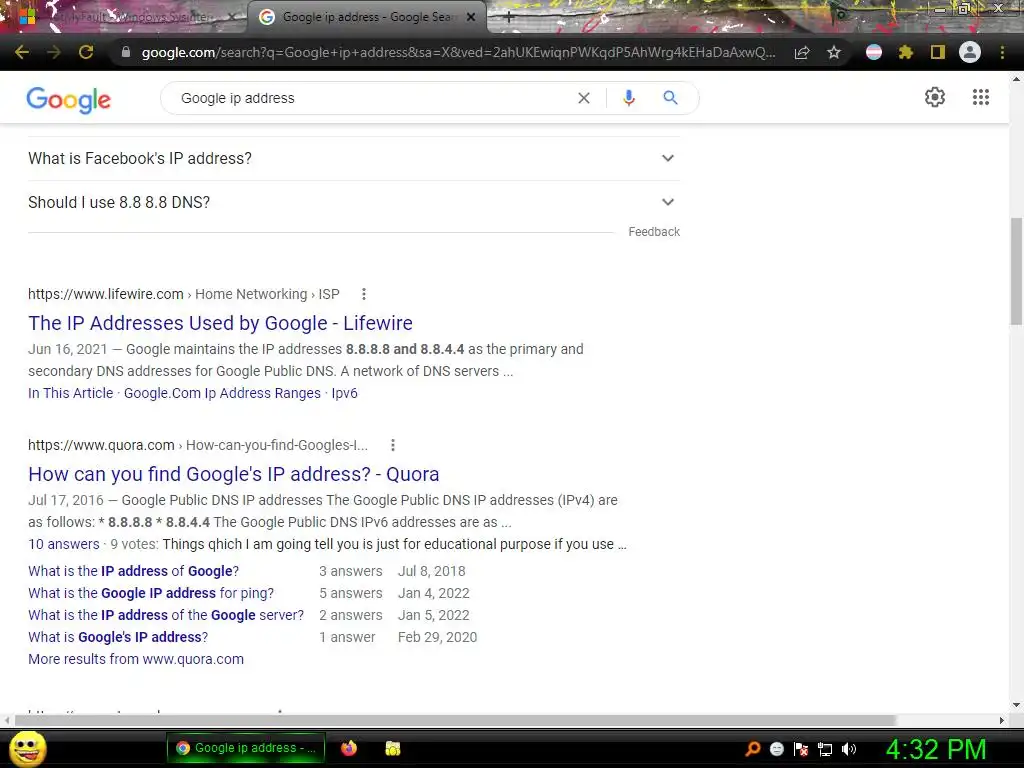Open "What is the Google IP address for ping?"
This screenshot has height=768, width=1024.
151,594
